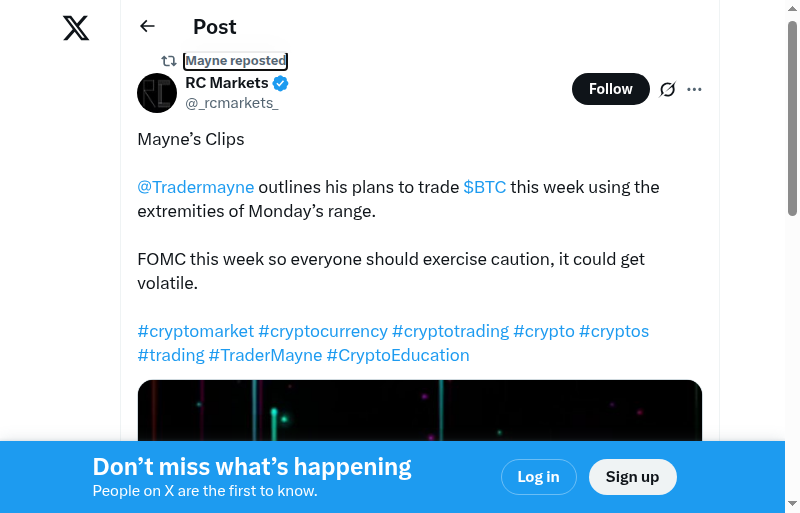Image resolution: width=800 pixels, height=513 pixels.
Task: Open the Mayne reposted link
Action: coord(236,61)
